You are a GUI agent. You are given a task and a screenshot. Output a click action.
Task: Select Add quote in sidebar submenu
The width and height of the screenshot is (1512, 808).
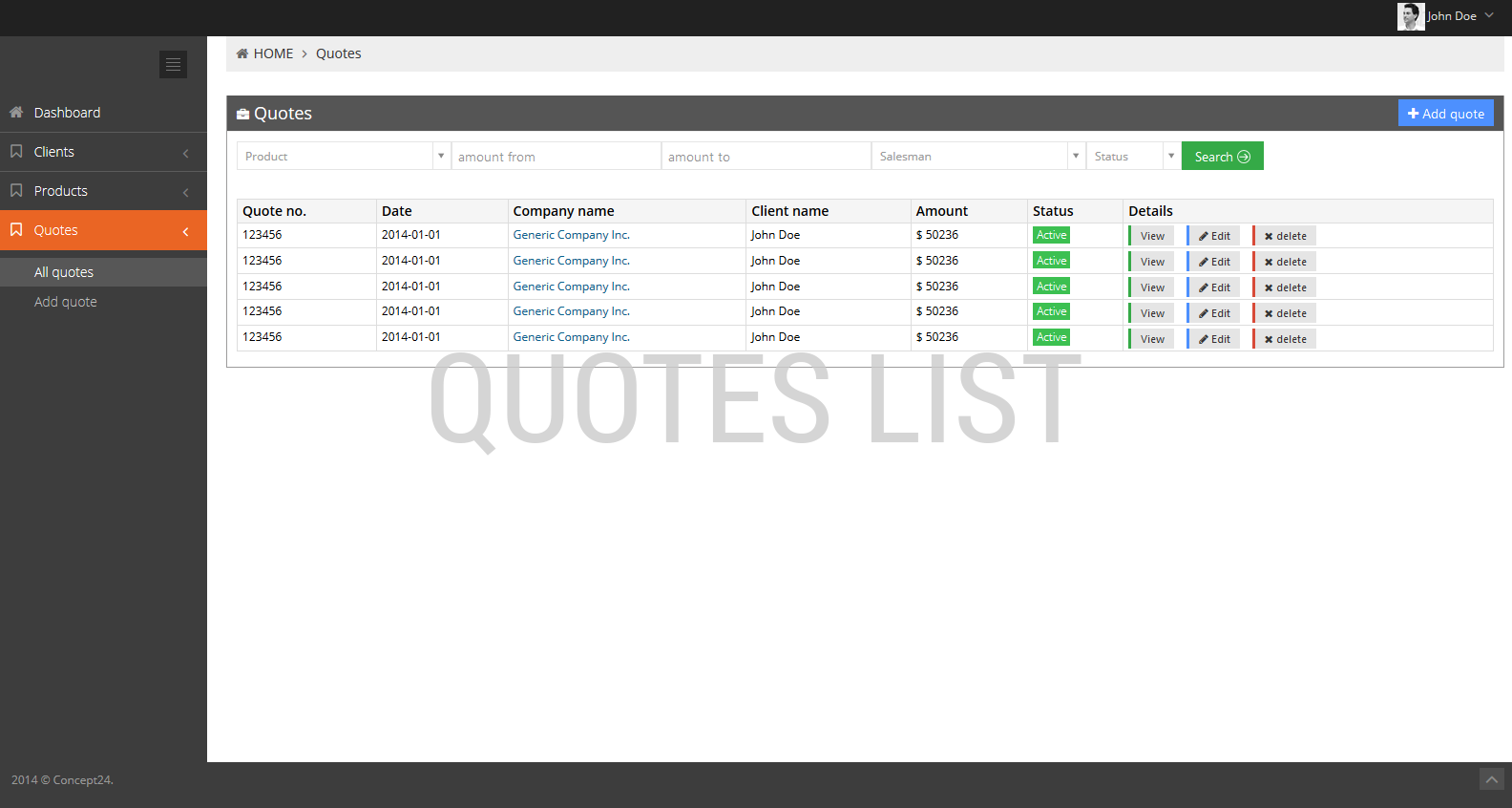[x=66, y=302]
